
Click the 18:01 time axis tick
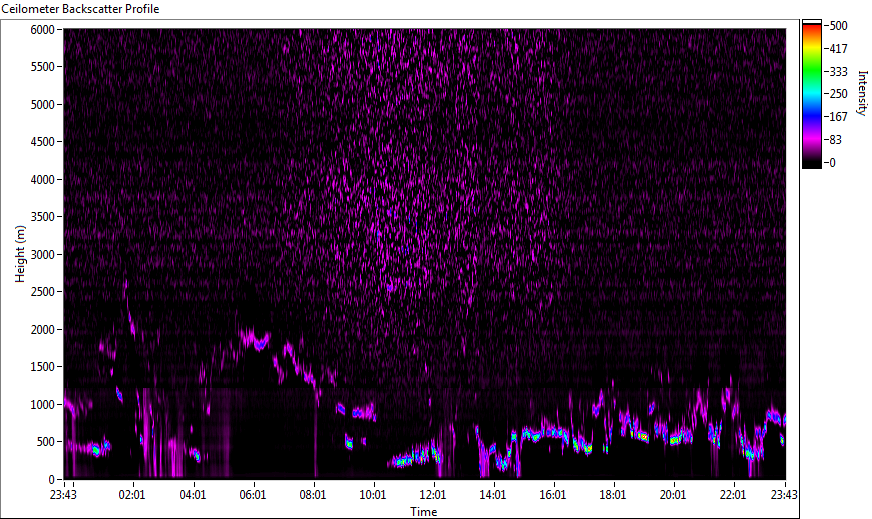[x=613, y=495]
